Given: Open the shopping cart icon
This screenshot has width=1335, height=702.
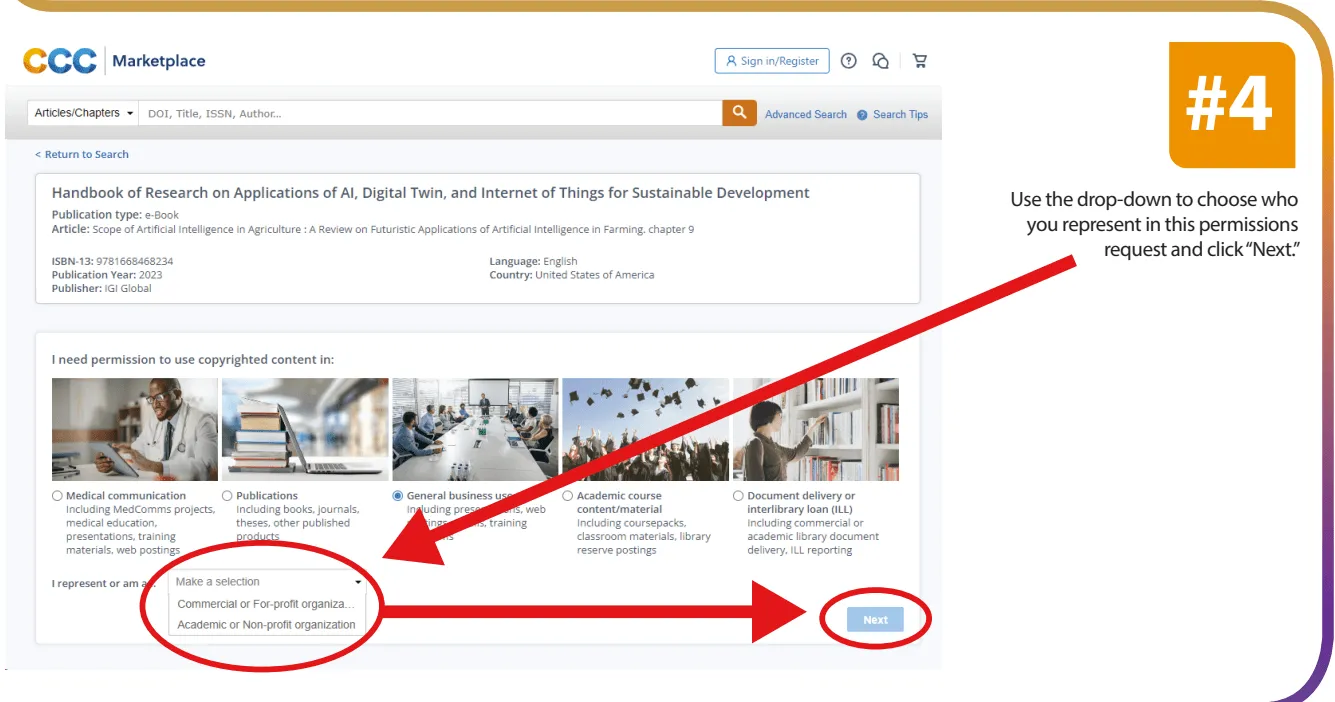Looking at the screenshot, I should click(919, 61).
